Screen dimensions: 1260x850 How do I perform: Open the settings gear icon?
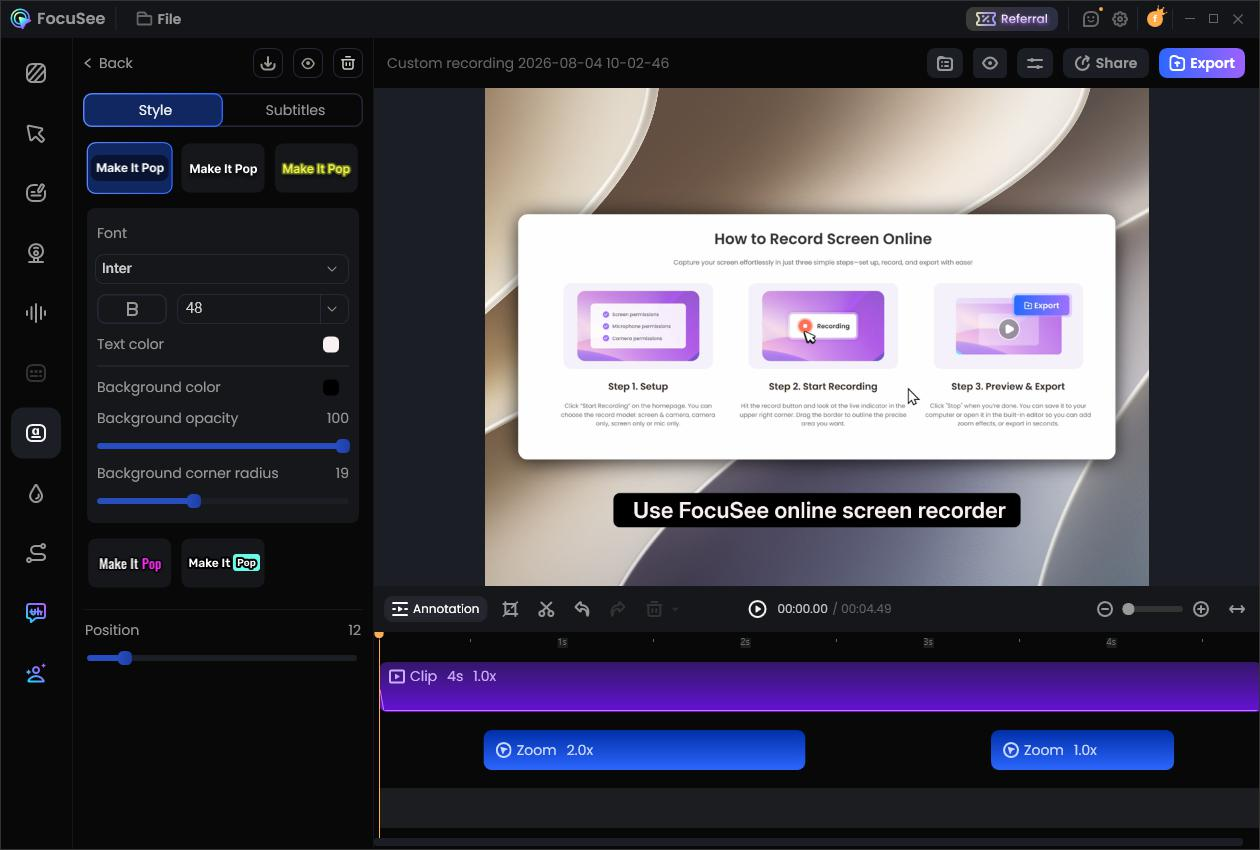(1120, 18)
